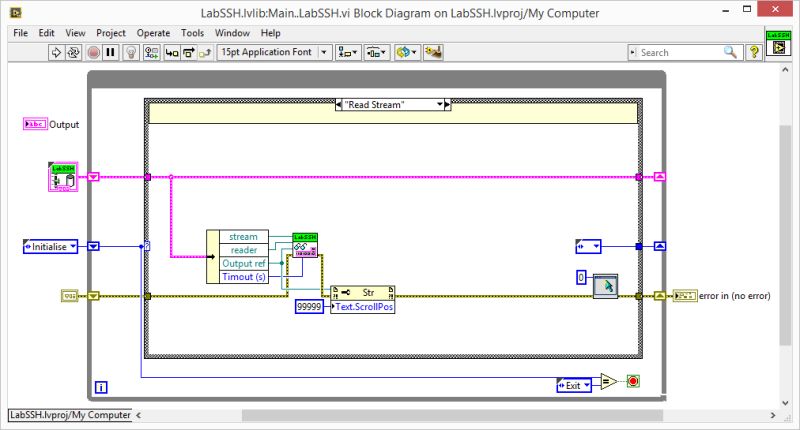Click the pink left shift register
The width and height of the screenshot is (800, 430).
coord(93,177)
